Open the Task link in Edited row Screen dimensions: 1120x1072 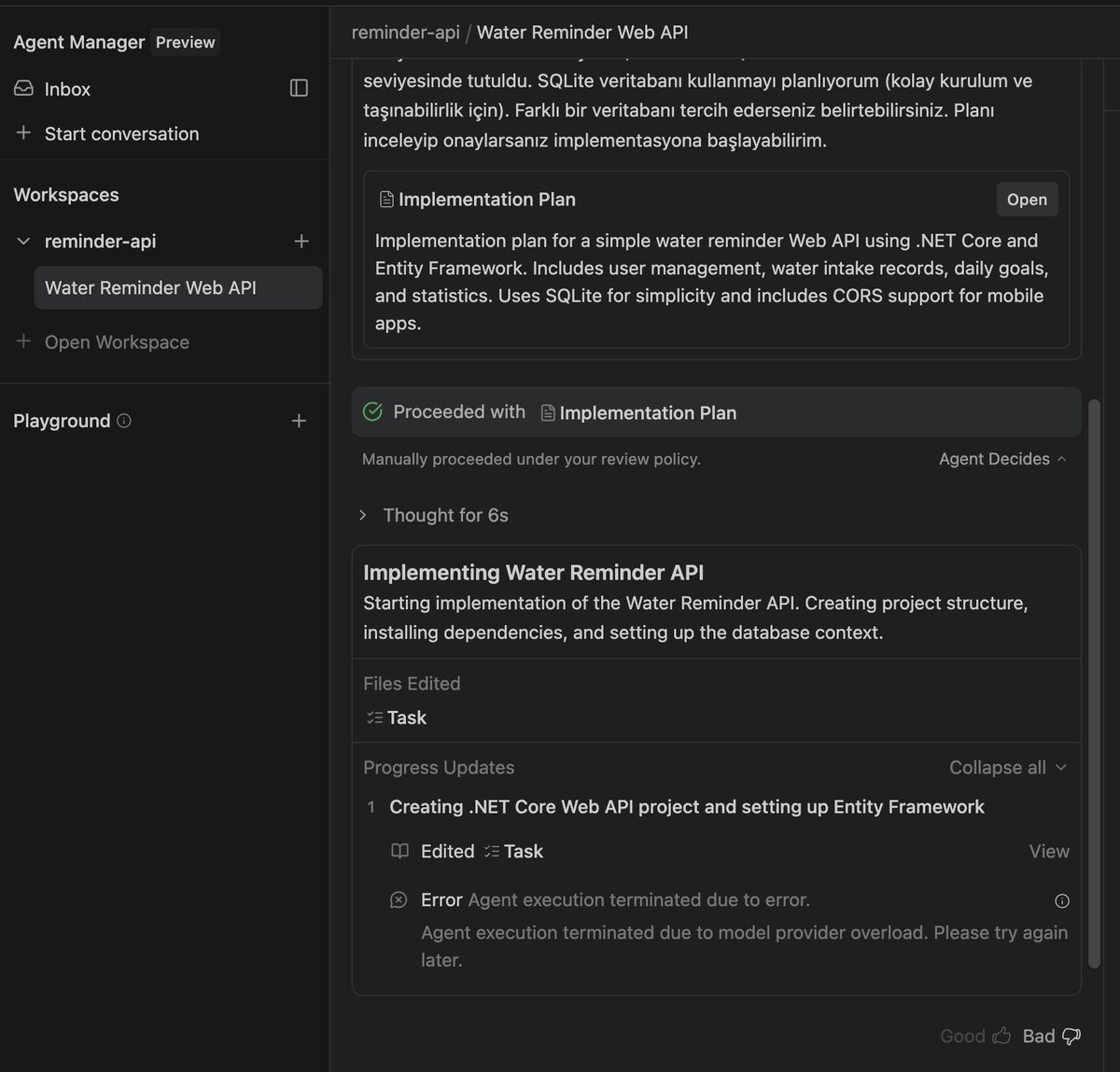point(513,851)
